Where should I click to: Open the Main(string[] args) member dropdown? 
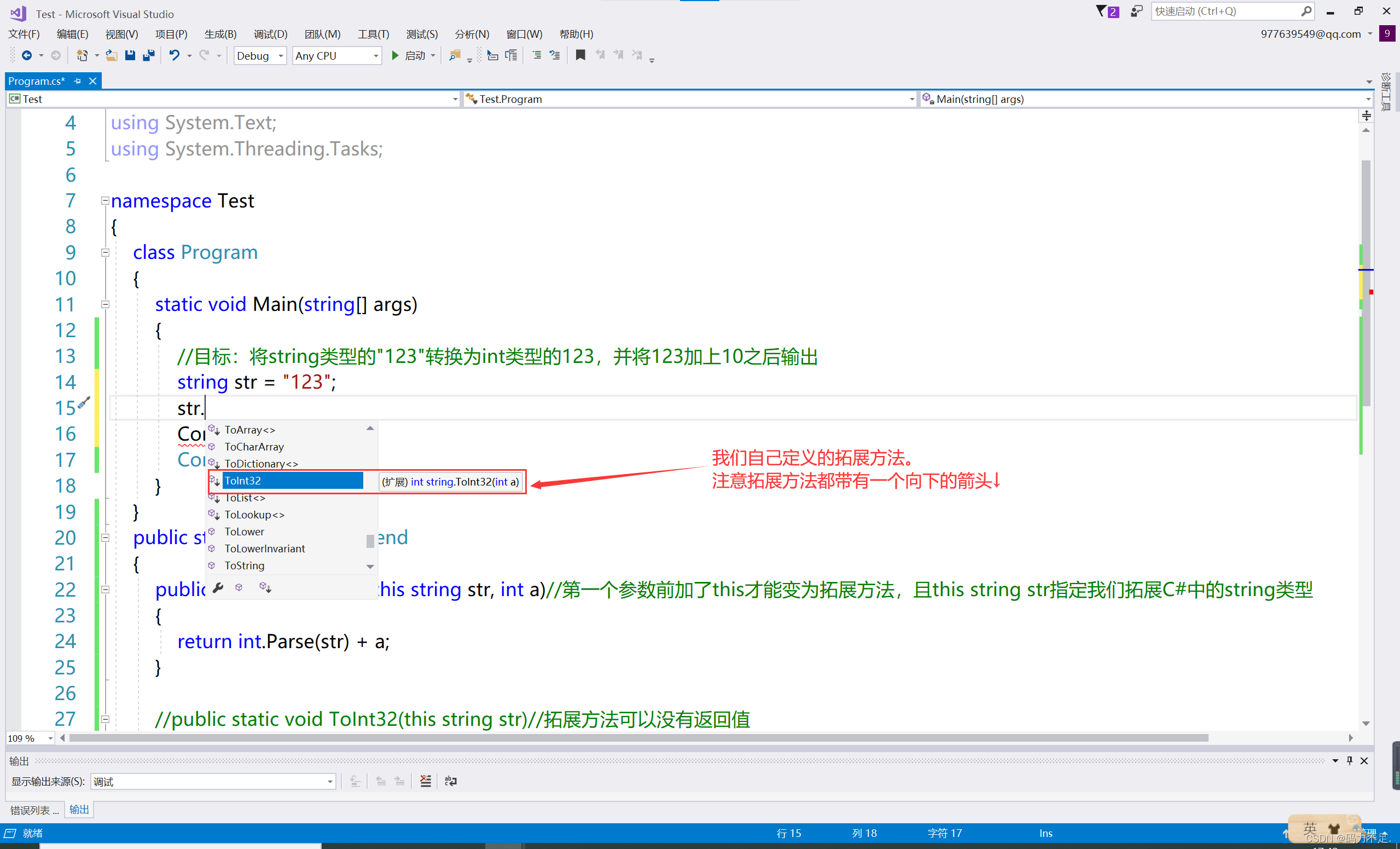point(1147,99)
